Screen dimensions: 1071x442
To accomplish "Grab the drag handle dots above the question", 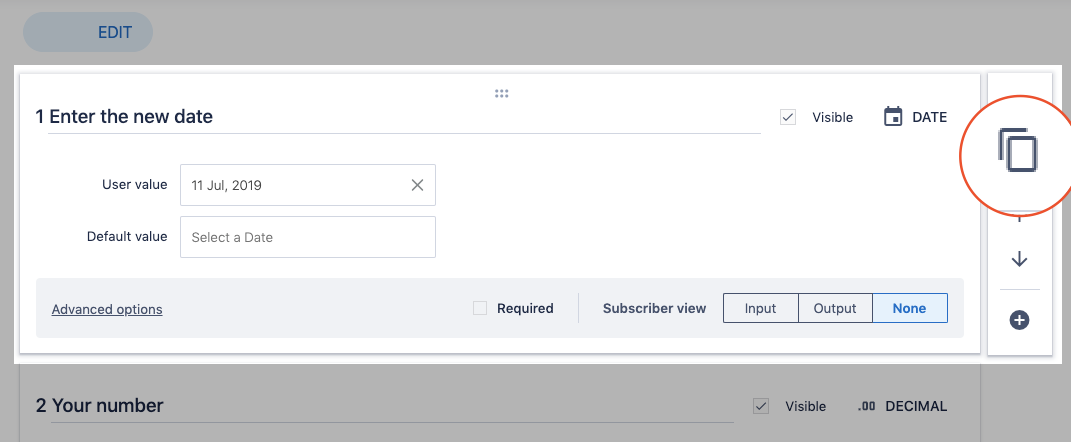I will 502,94.
